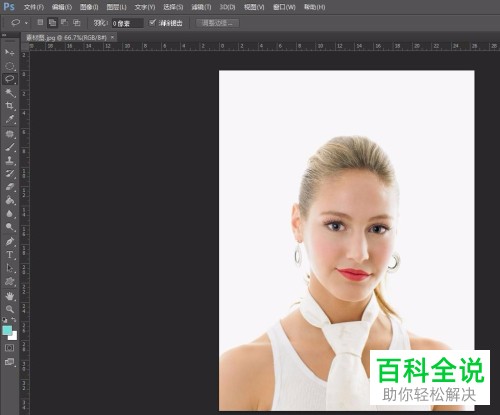Screen dimensions: 500x415
Task: Select the Dodge tool
Action: pos(10,227)
